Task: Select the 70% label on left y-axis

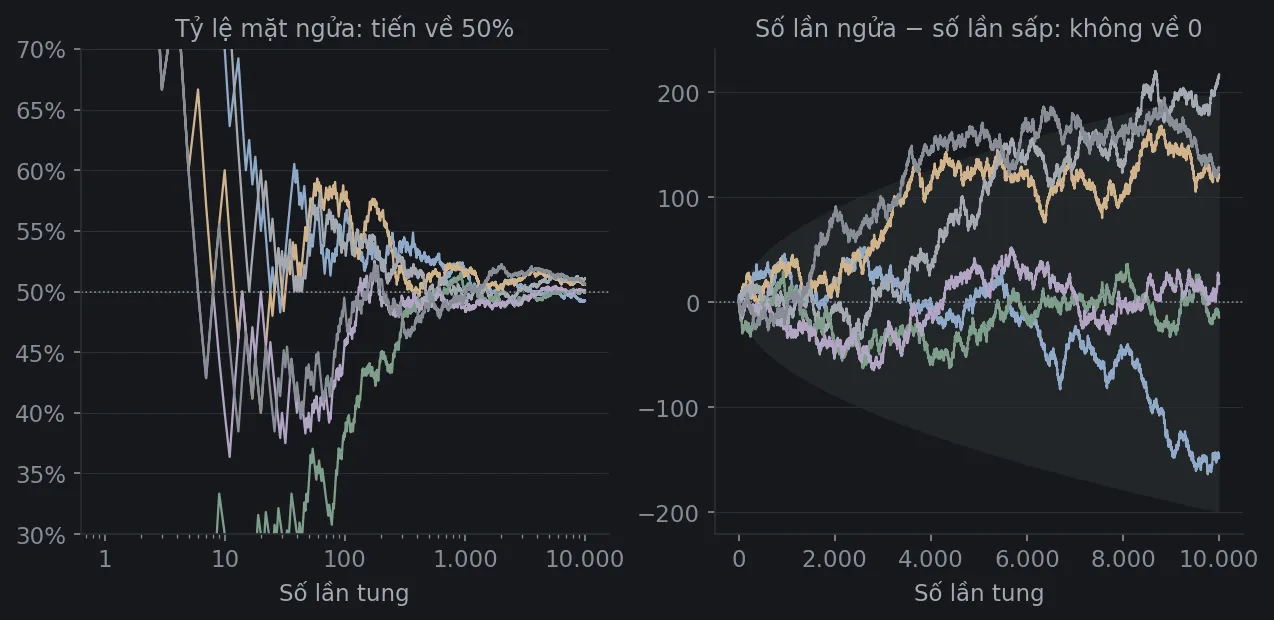Action: click(x=41, y=49)
